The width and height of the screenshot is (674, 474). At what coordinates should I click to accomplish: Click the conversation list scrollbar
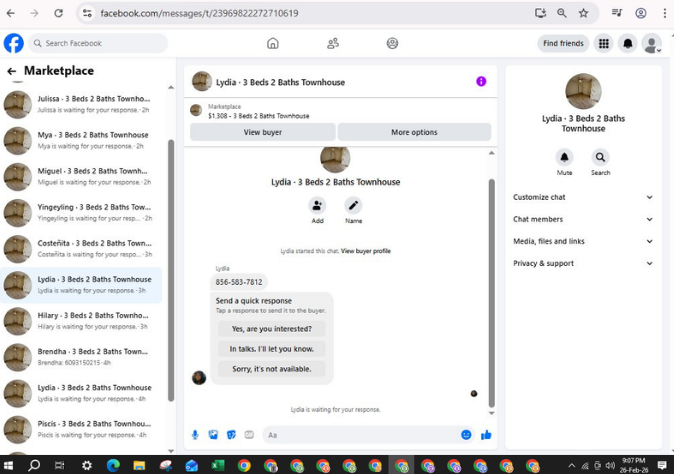(171, 270)
